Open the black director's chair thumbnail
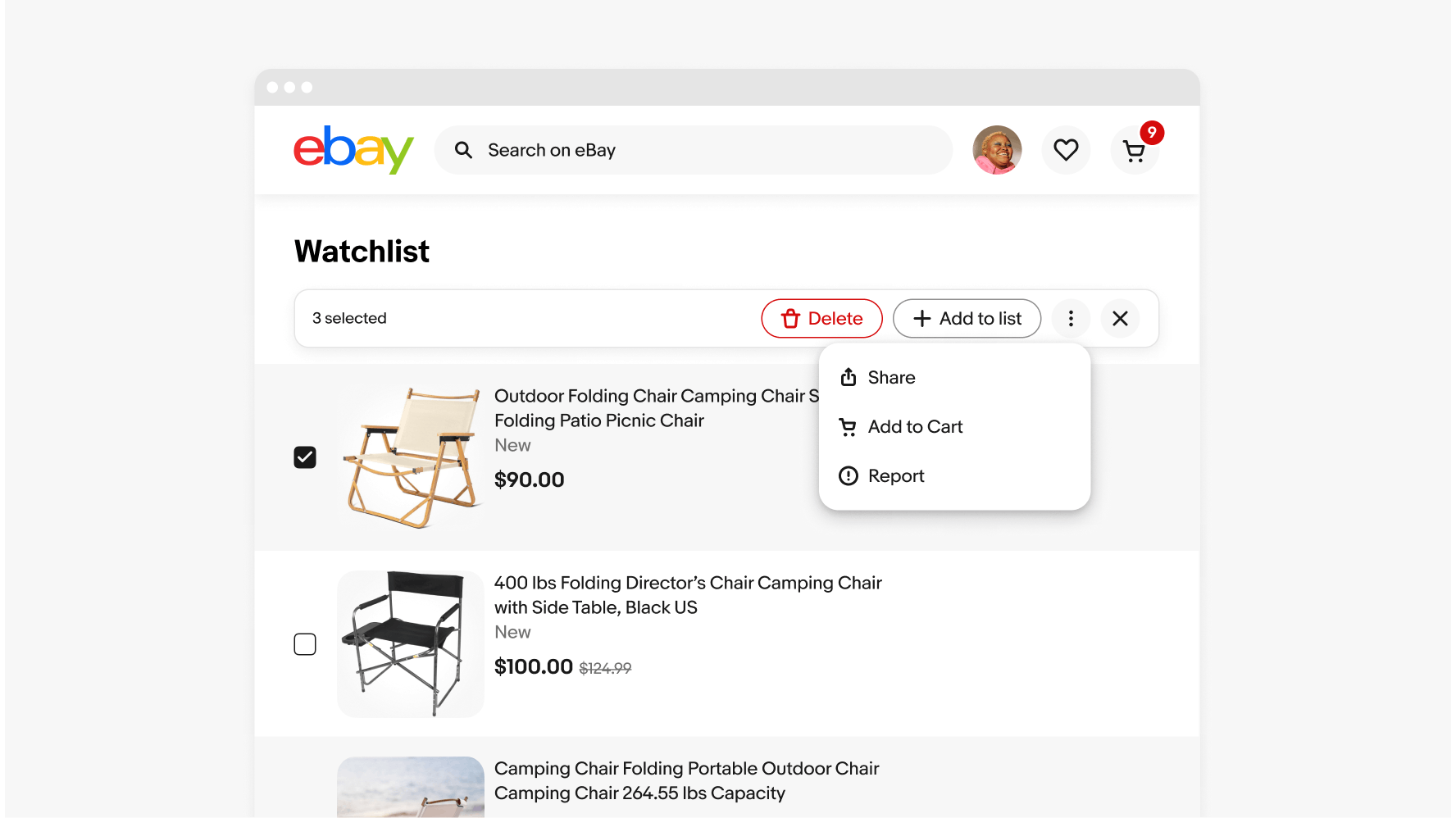Viewport: 1456px width, 818px height. 411,644
